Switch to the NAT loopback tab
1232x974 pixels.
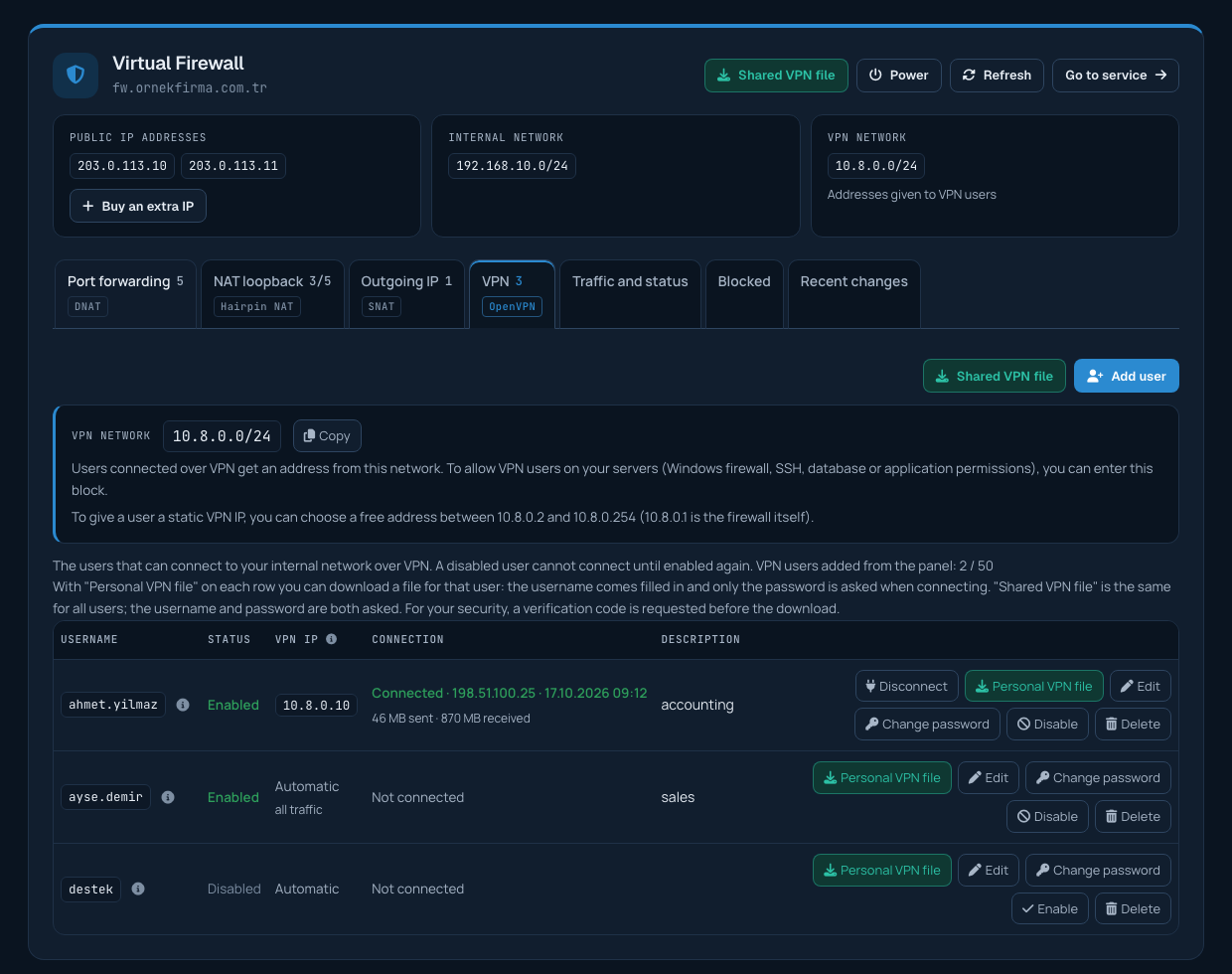[x=272, y=293]
